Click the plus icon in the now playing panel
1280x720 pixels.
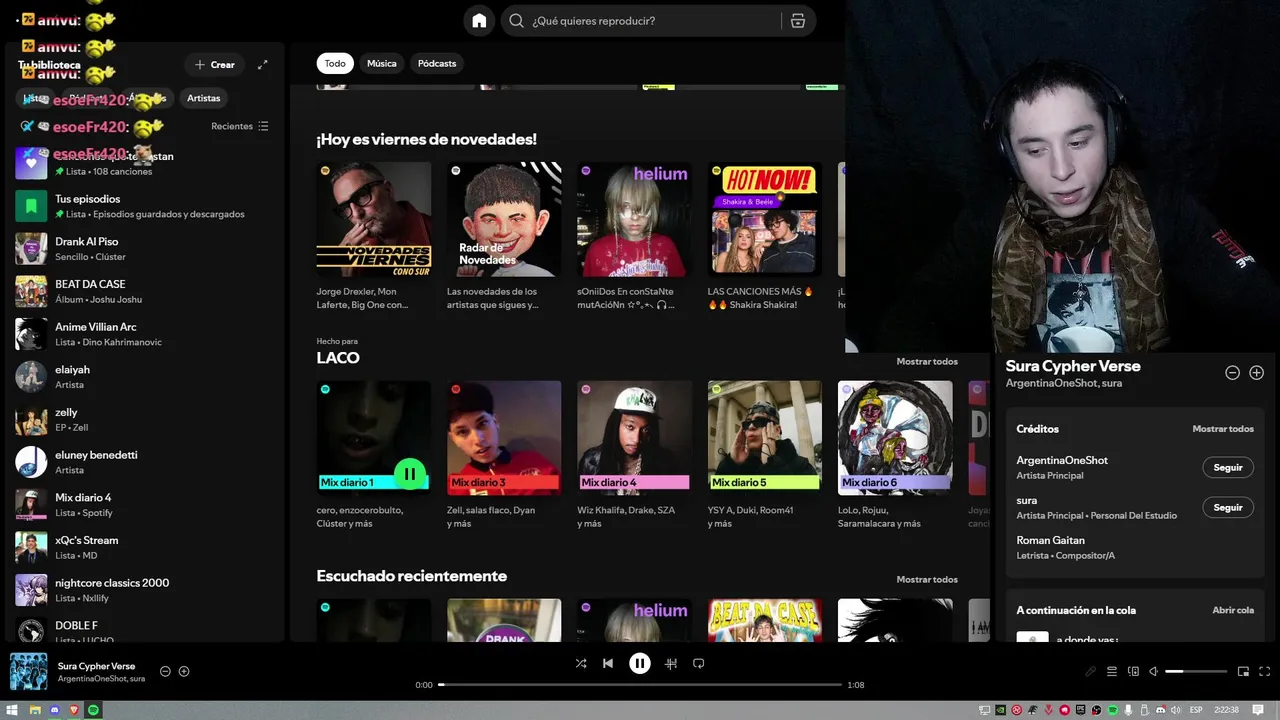click(1257, 372)
